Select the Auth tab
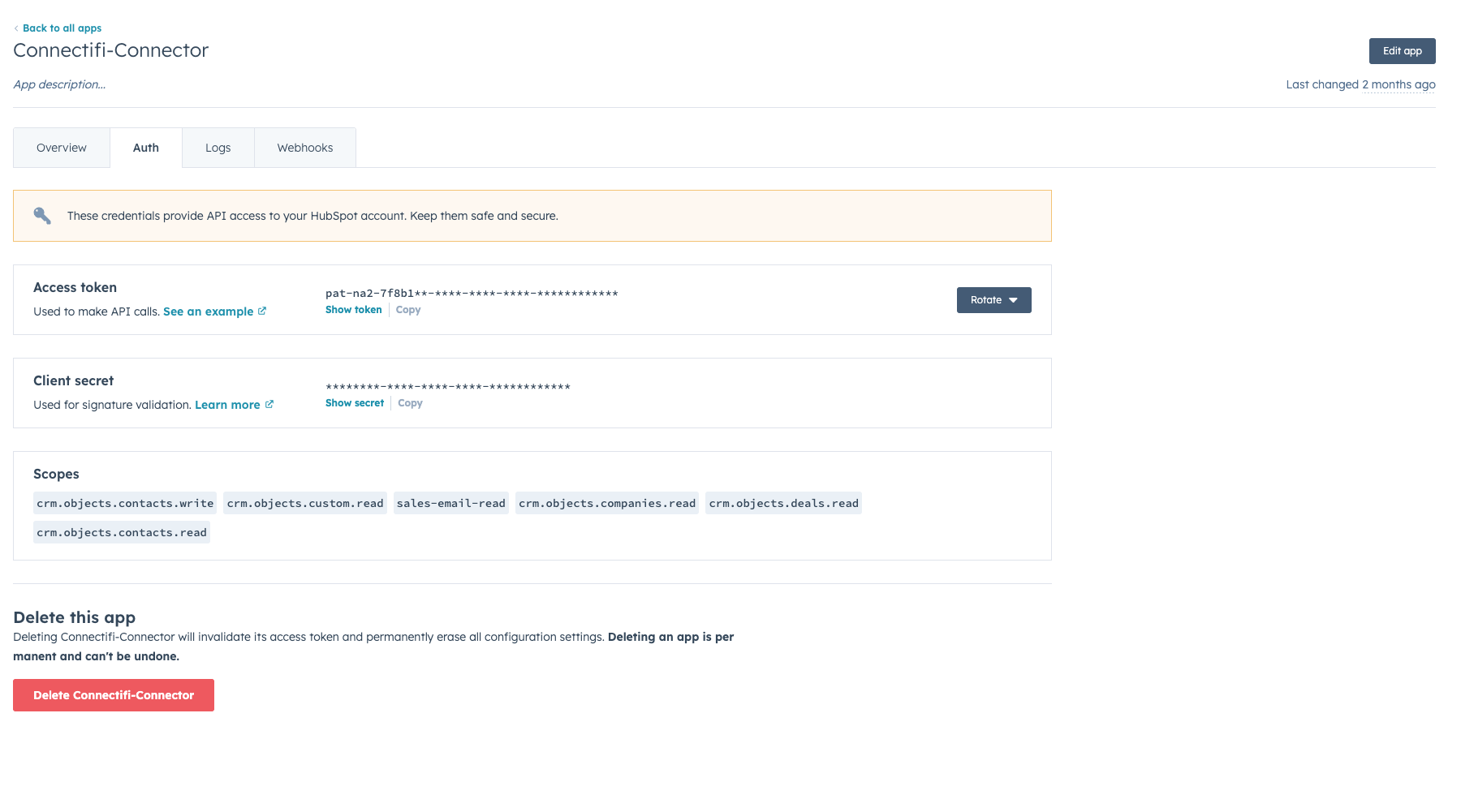 pyautogui.click(x=146, y=148)
